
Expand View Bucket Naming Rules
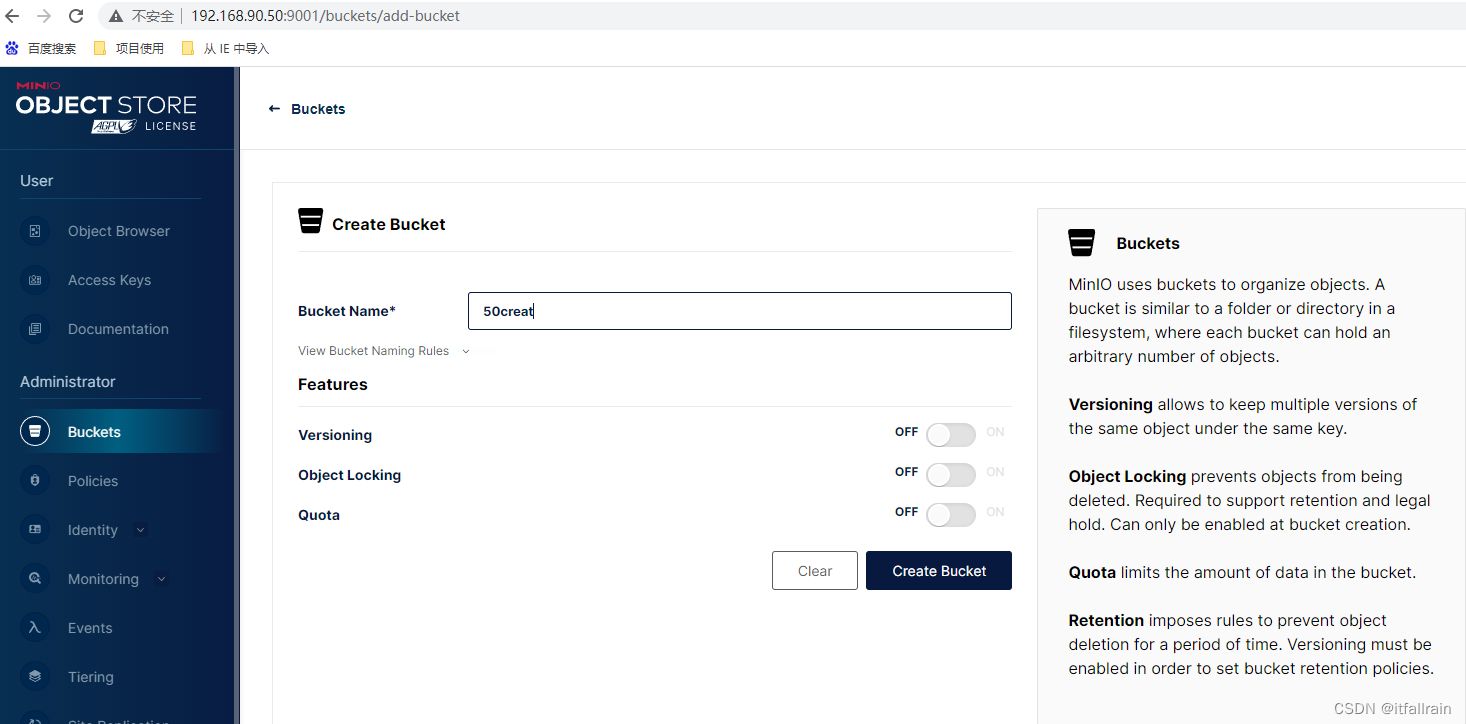[x=384, y=351]
